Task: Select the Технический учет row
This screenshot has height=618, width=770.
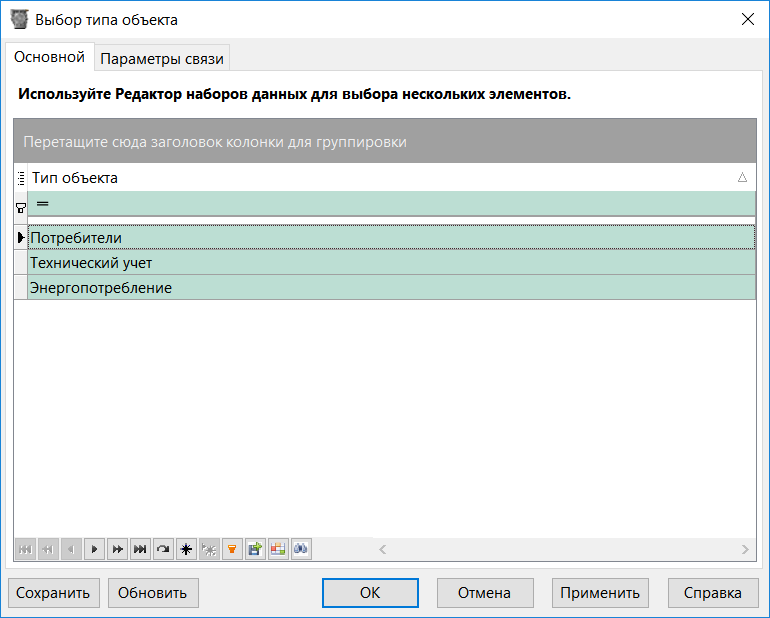Action: pos(390,263)
